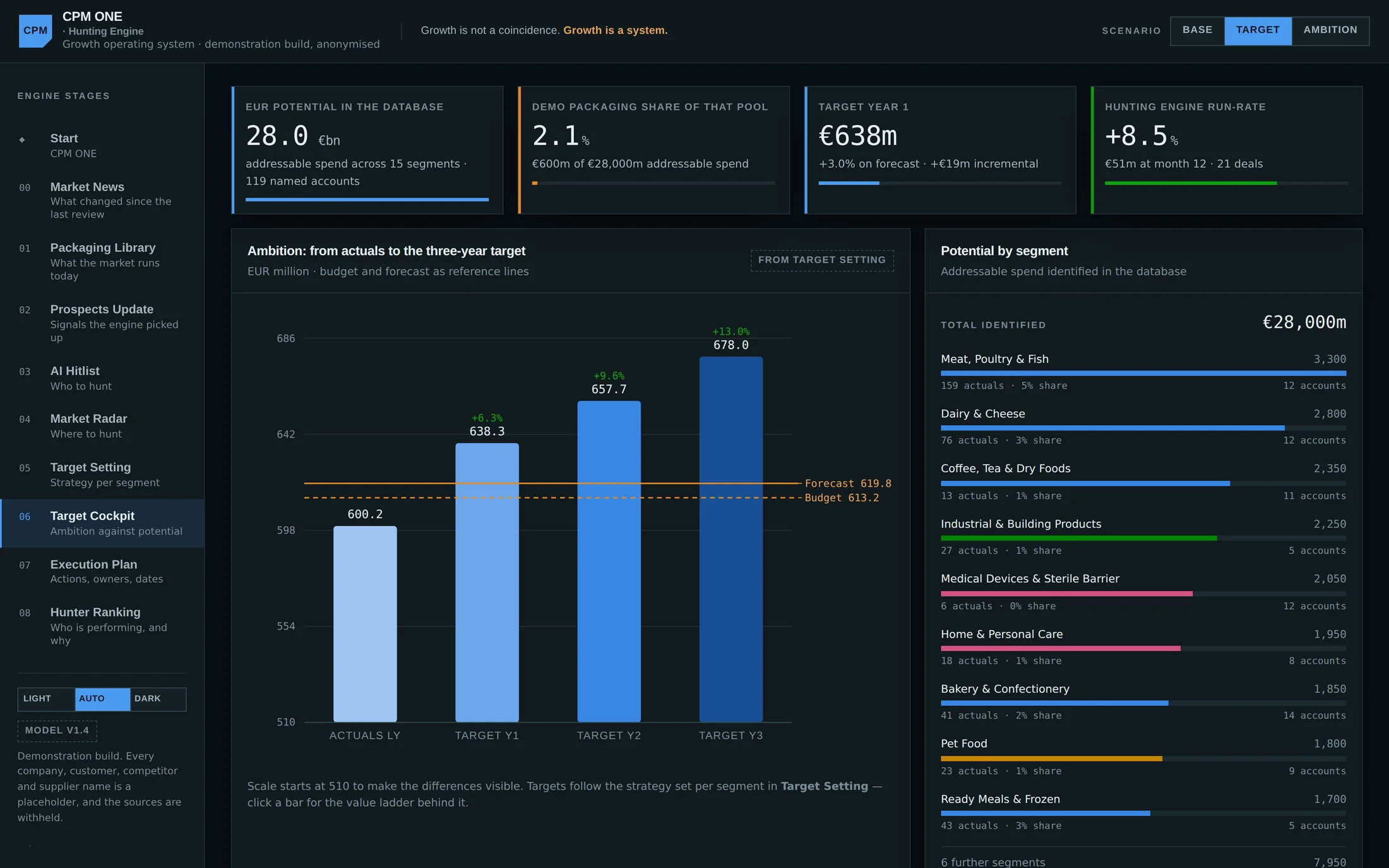The image size is (1389, 868).
Task: Navigate to Market Radar stage
Action: pyautogui.click(x=102, y=426)
